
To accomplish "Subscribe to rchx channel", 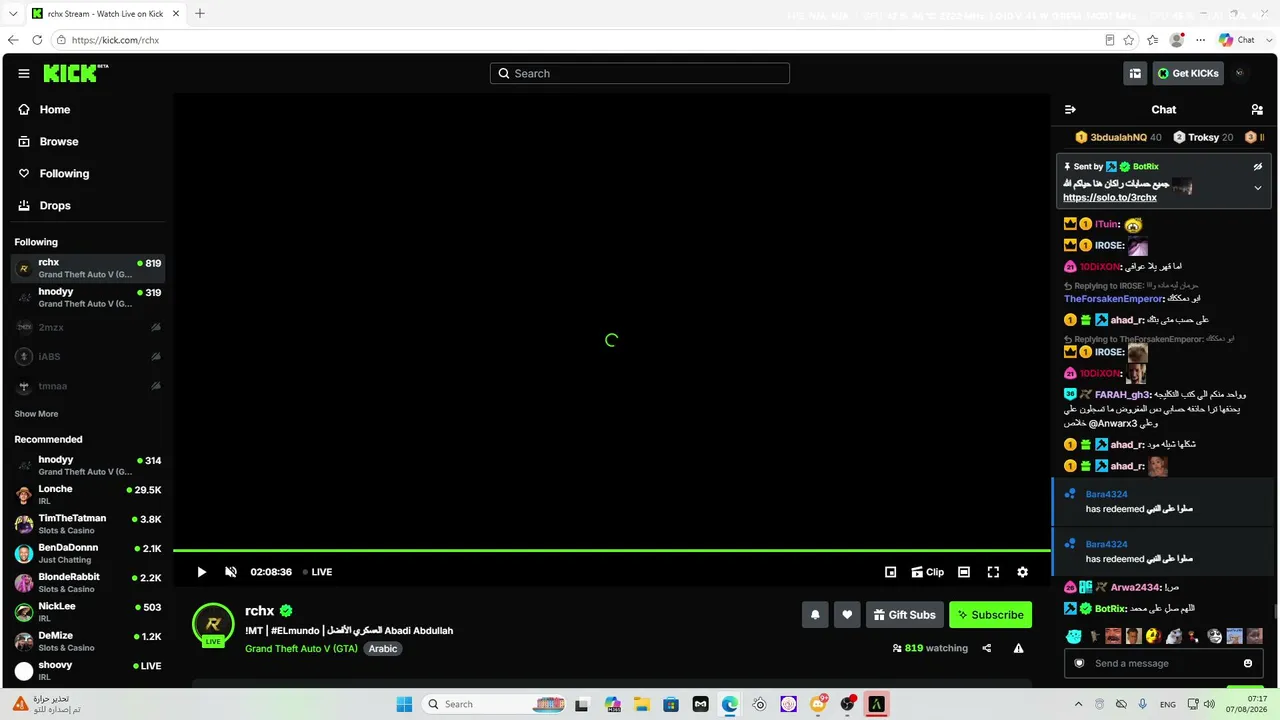I will (x=990, y=615).
